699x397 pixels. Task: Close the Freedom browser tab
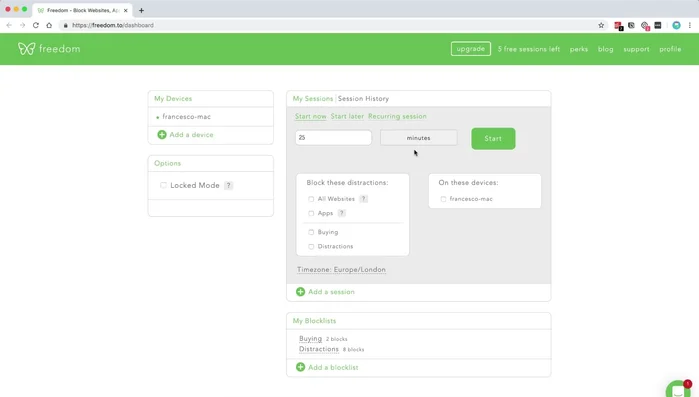(125, 10)
